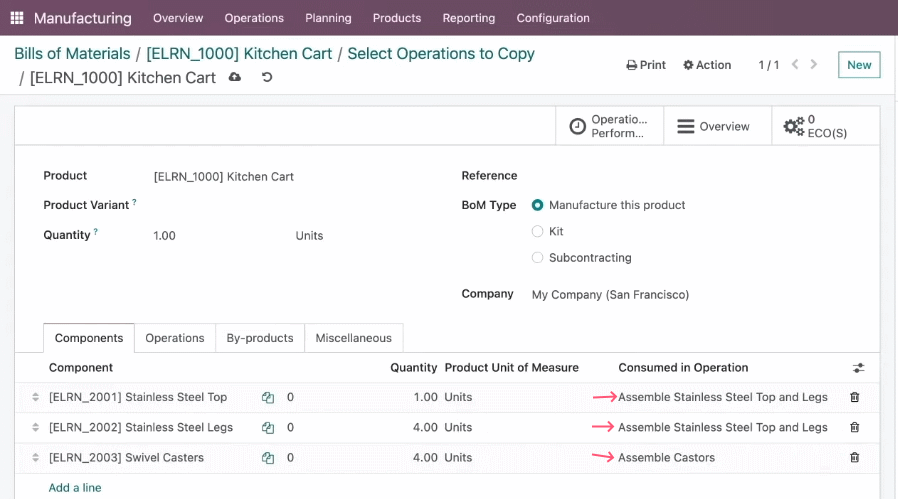898x499 pixels.
Task: Click the Quantity field showing 1.00
Action: click(218, 235)
